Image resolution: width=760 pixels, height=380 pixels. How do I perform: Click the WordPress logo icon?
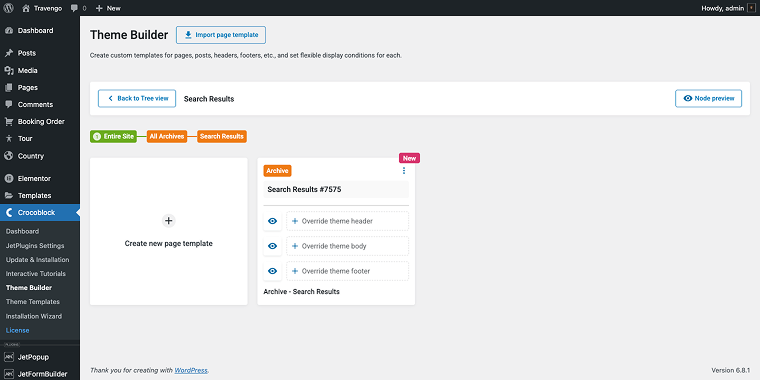click(x=8, y=8)
